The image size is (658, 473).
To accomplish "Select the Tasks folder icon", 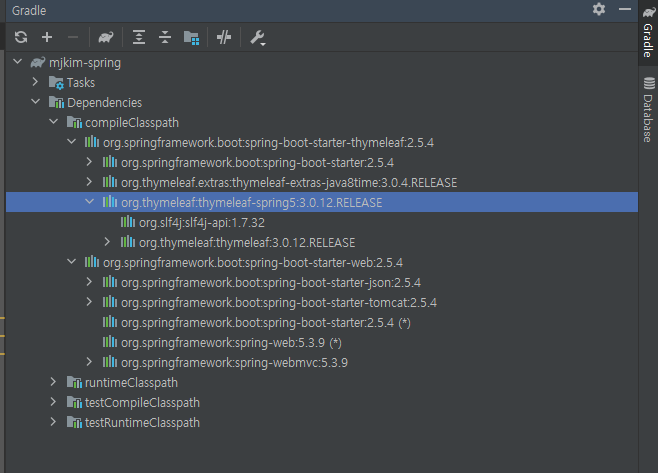I will (x=56, y=83).
